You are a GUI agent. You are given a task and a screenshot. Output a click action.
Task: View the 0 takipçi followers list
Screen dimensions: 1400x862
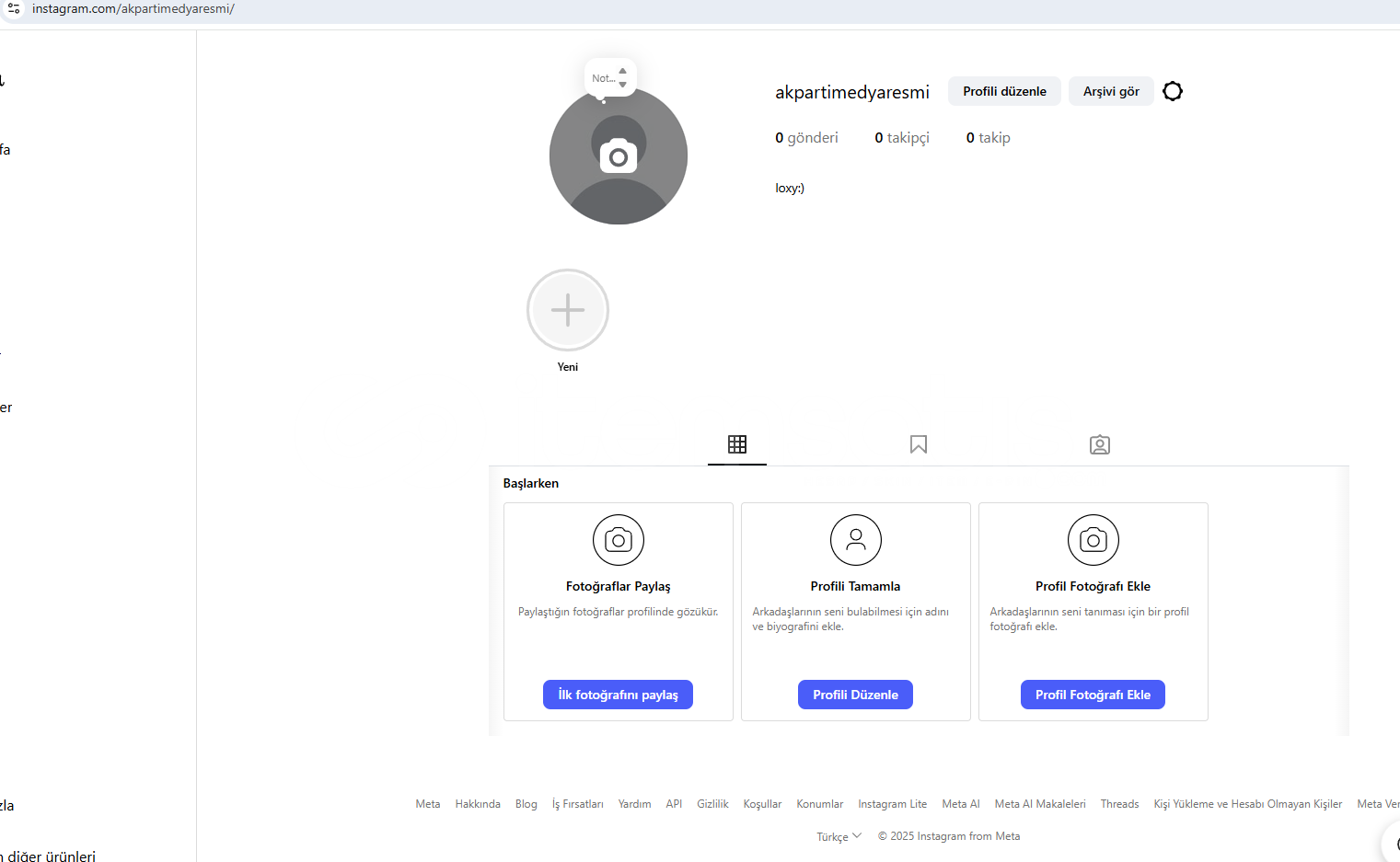click(x=902, y=137)
